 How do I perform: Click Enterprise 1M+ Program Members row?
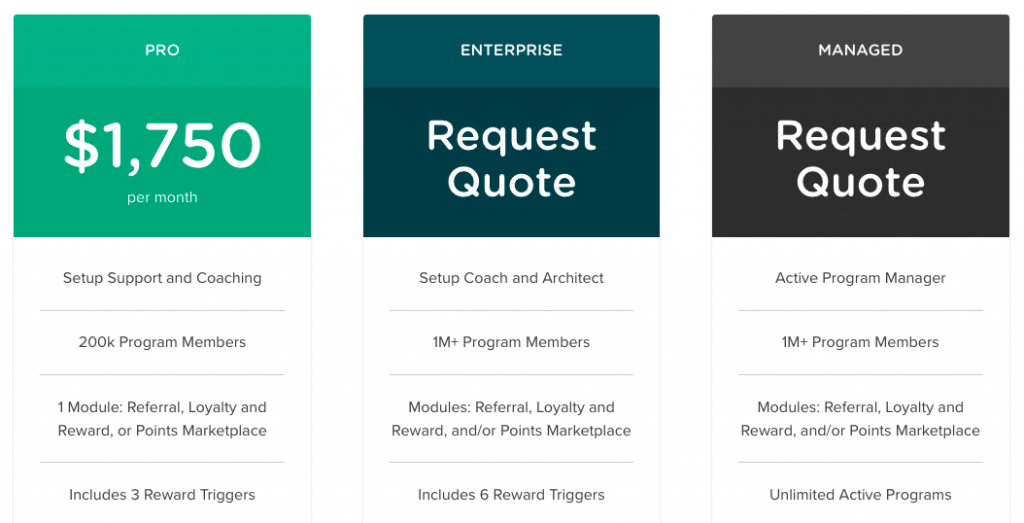pyautogui.click(x=511, y=342)
